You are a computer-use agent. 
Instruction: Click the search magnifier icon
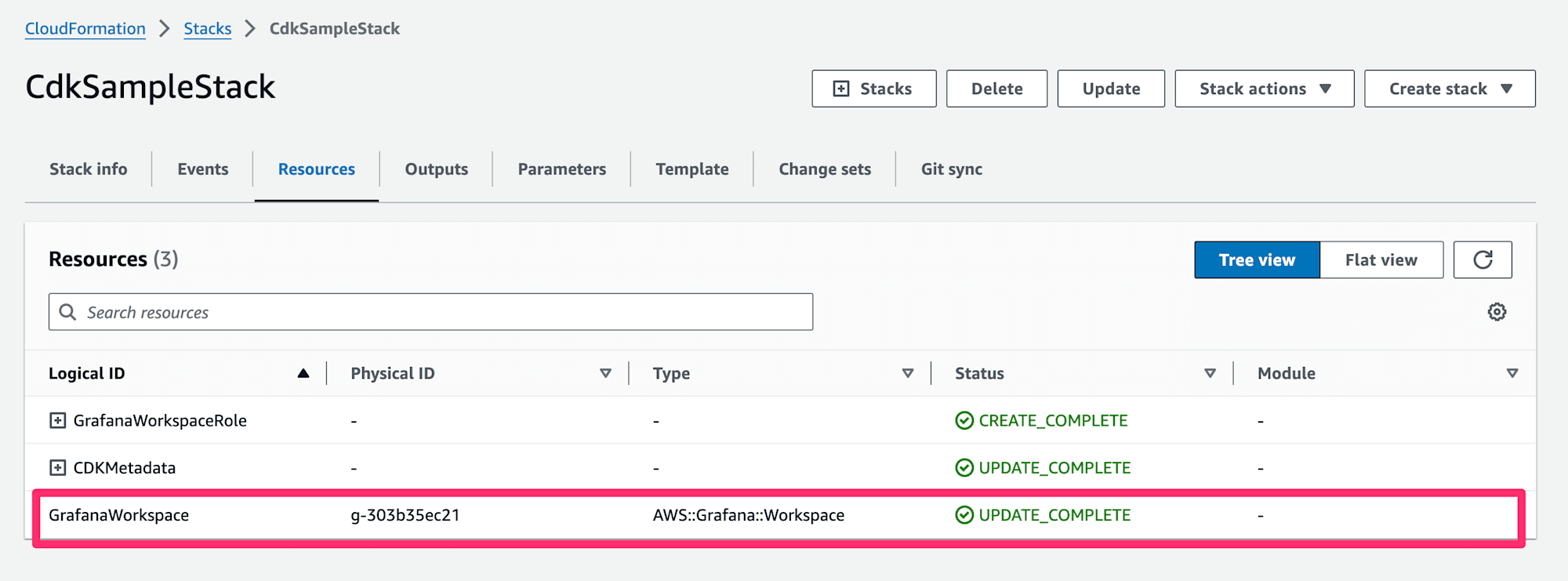[x=68, y=312]
